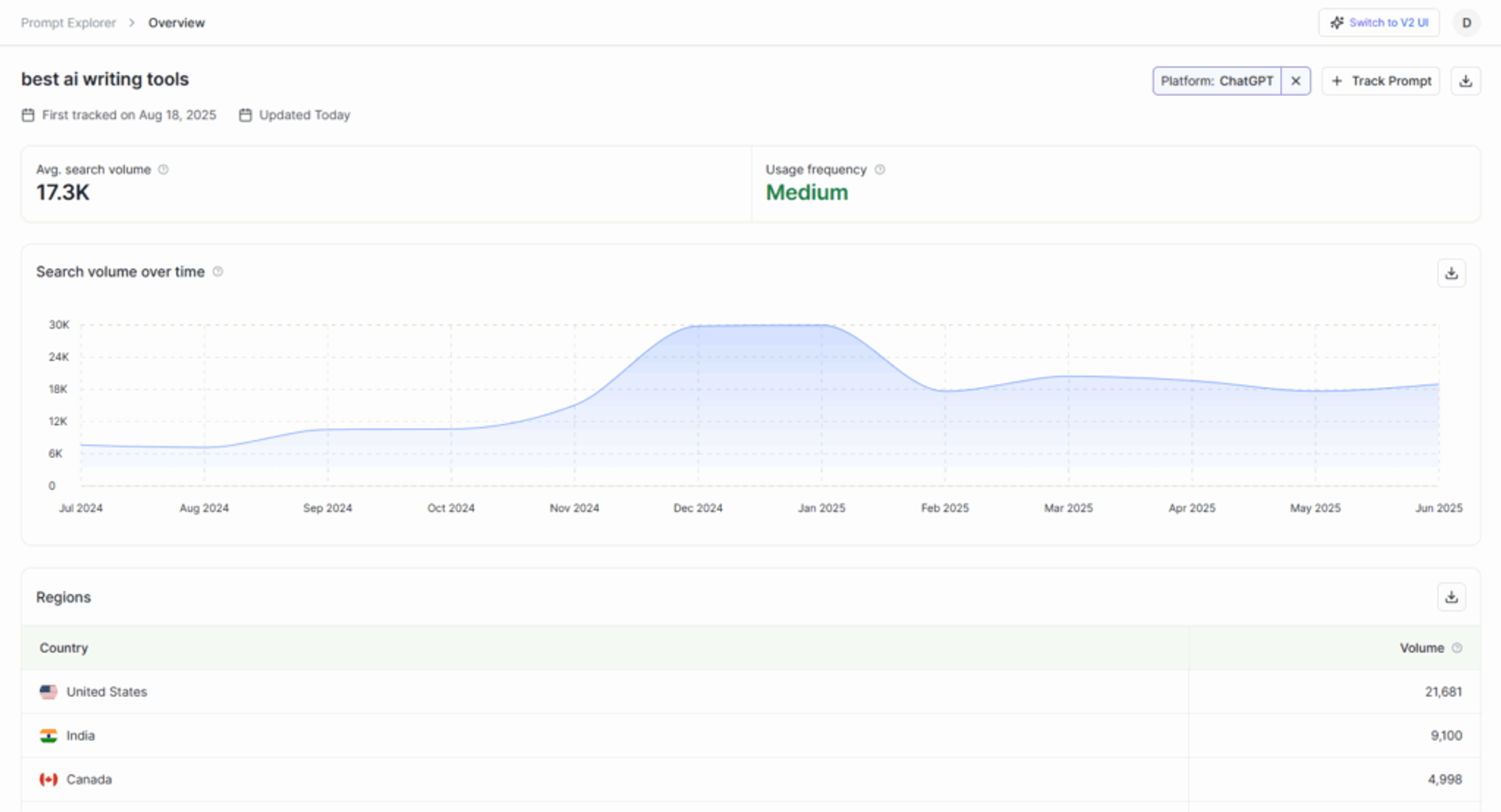Image resolution: width=1501 pixels, height=812 pixels.
Task: Open the Usage frequency info tooltip
Action: [x=879, y=170]
